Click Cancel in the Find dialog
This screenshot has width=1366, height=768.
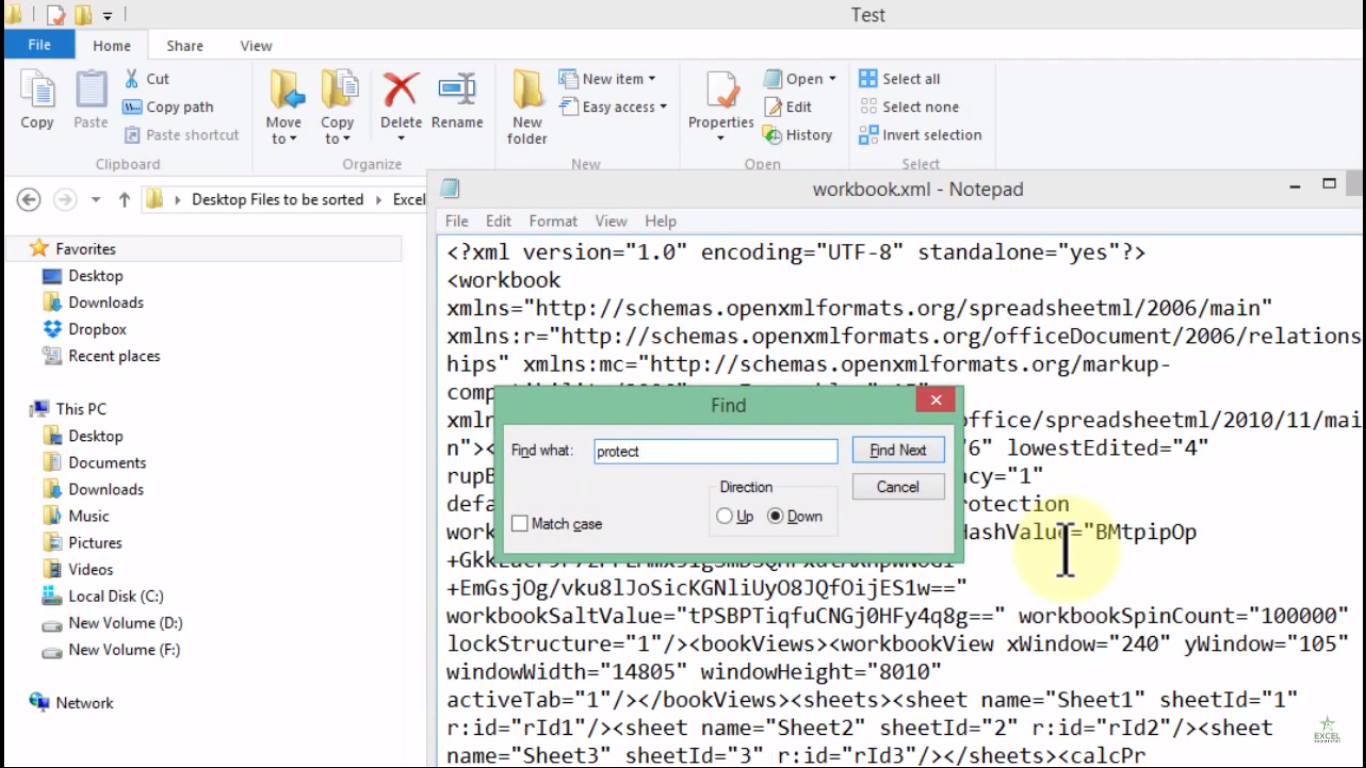898,487
